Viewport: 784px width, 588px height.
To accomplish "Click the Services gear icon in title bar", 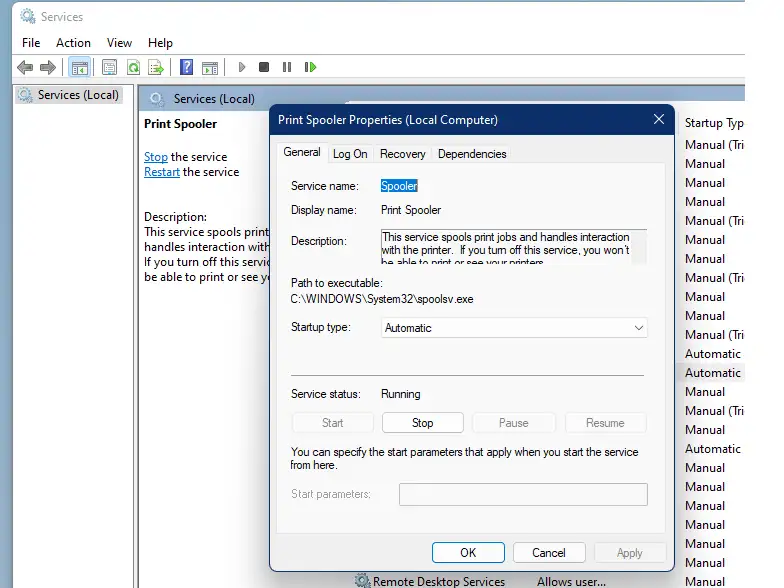I will [x=28, y=16].
